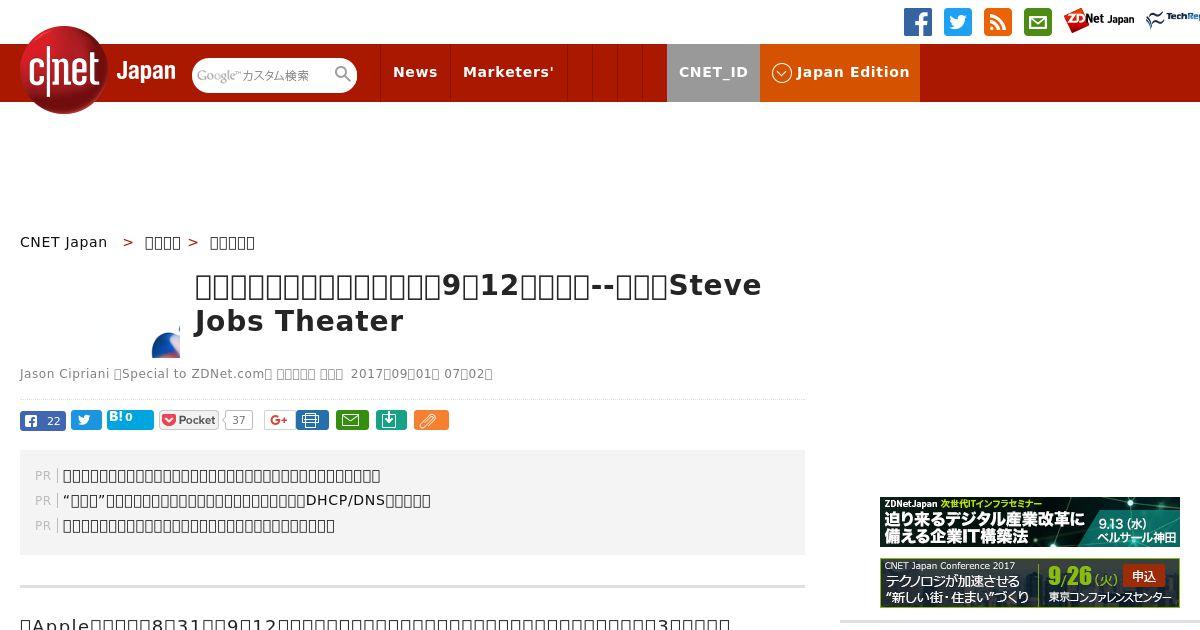Screen dimensions: 1200x630
Task: Bookmark article with Hatena B! button
Action: coord(130,419)
